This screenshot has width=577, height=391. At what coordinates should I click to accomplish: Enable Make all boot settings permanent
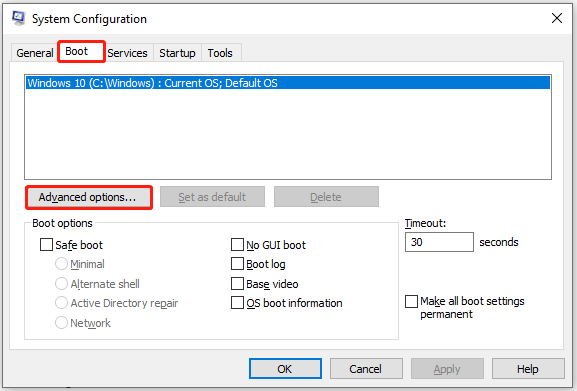[411, 301]
